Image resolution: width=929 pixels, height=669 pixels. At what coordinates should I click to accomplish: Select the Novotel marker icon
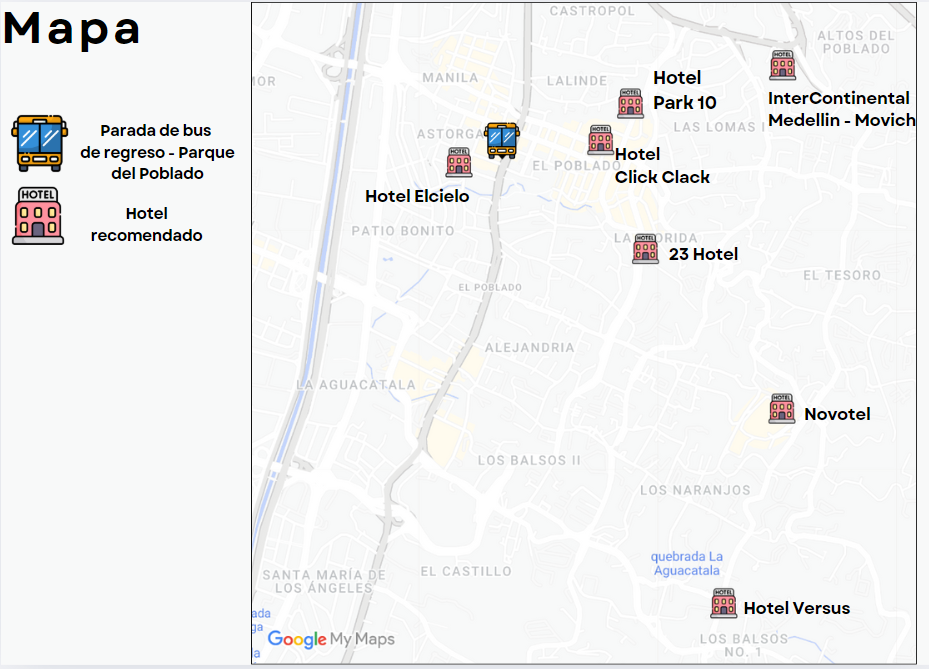(x=781, y=409)
